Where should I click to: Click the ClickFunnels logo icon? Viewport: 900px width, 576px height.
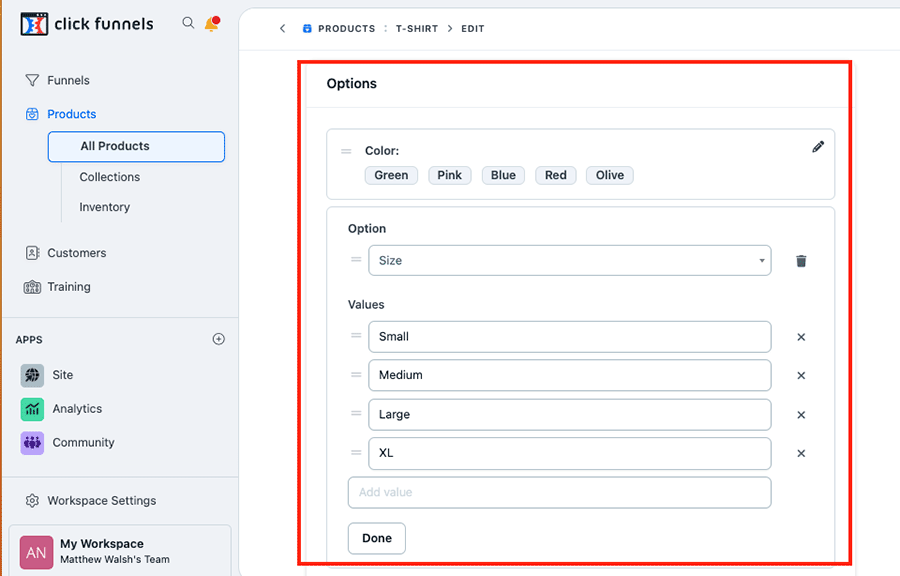[34, 24]
